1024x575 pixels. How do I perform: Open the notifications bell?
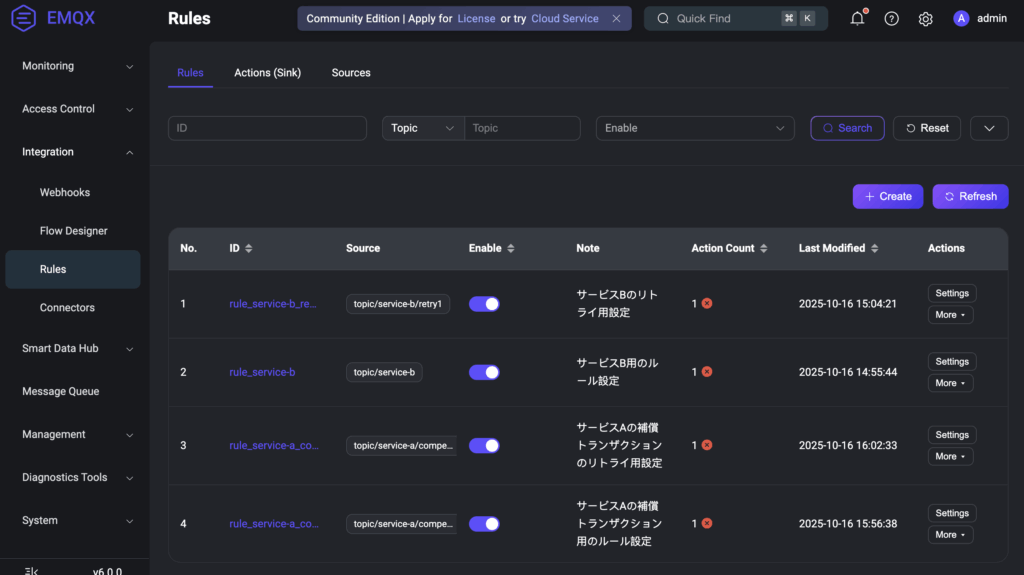click(x=857, y=18)
